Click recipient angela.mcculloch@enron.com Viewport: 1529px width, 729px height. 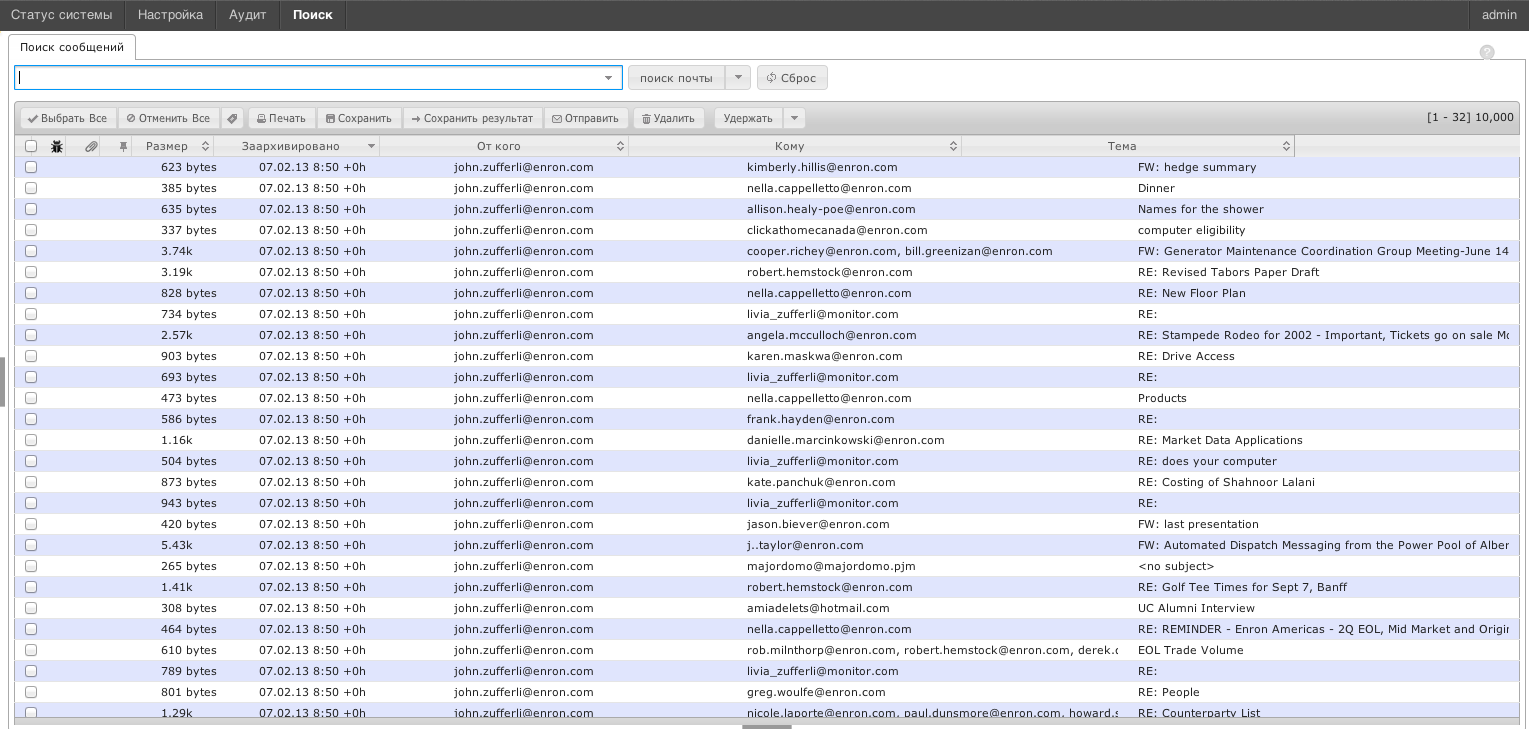(x=832, y=335)
